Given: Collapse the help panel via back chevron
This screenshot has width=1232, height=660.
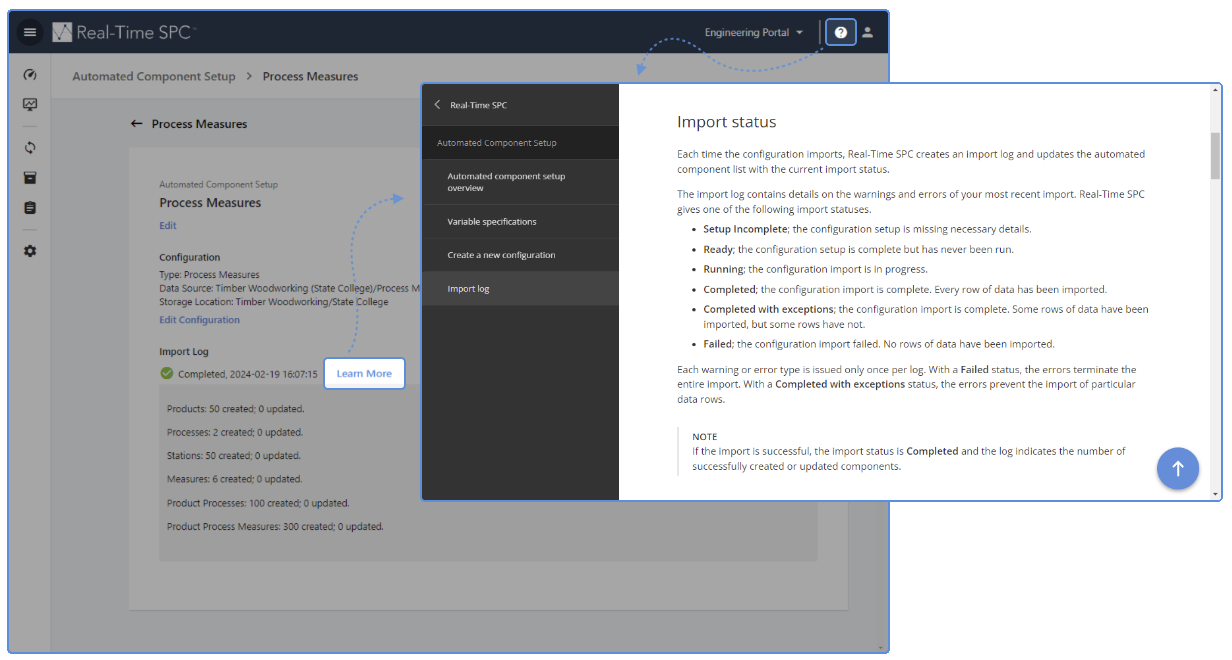Looking at the screenshot, I should 437,104.
